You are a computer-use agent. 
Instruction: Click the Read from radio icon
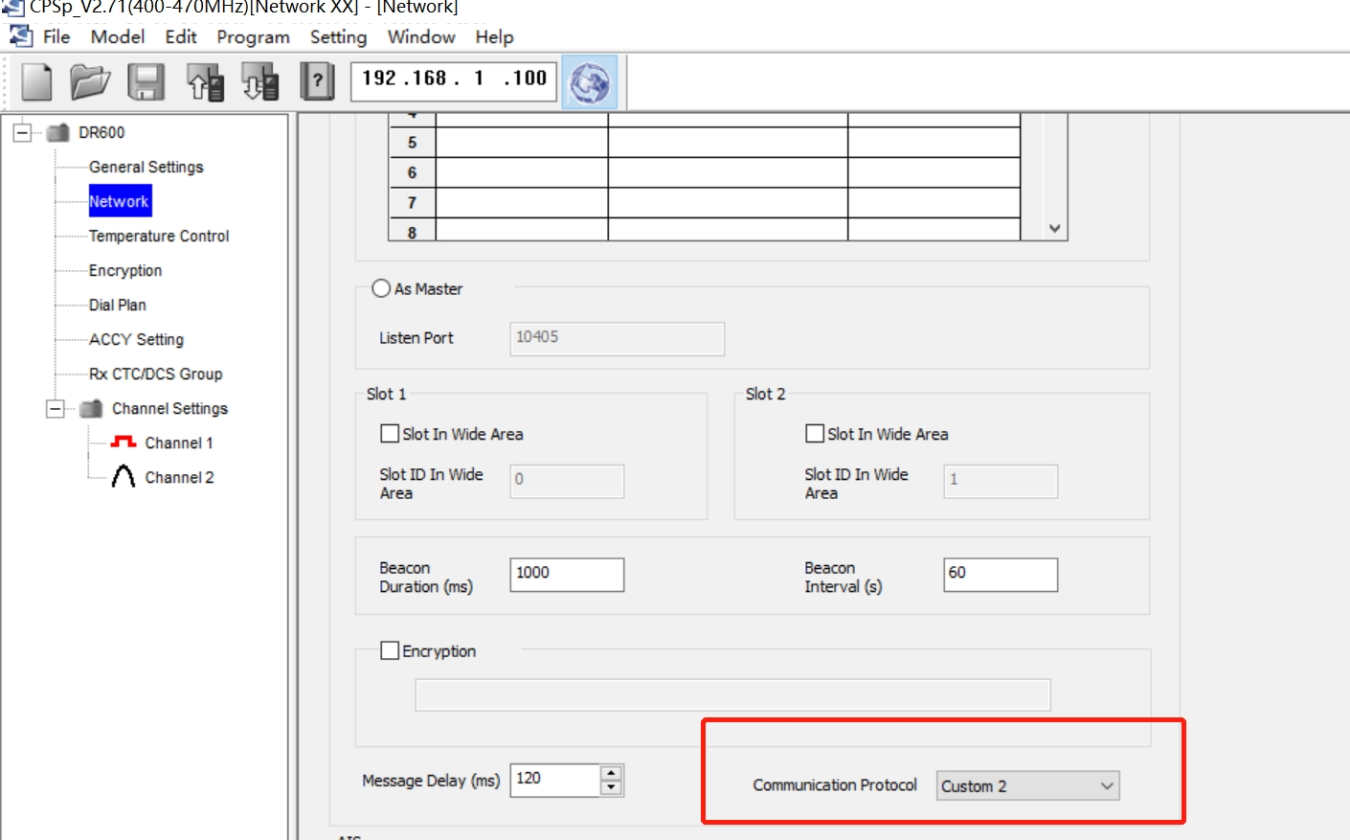205,82
